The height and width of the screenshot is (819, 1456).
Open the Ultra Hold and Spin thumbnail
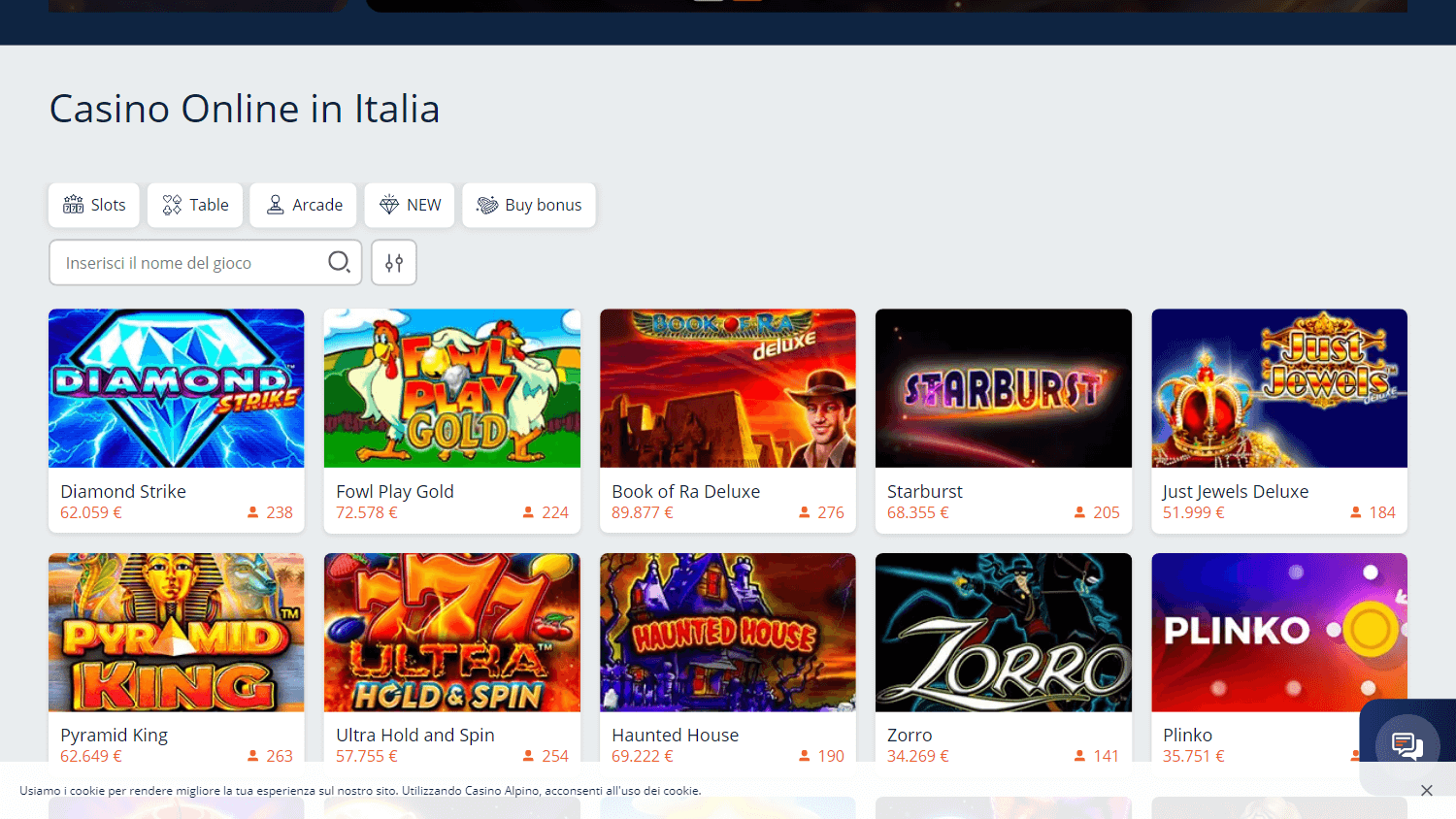(x=451, y=632)
